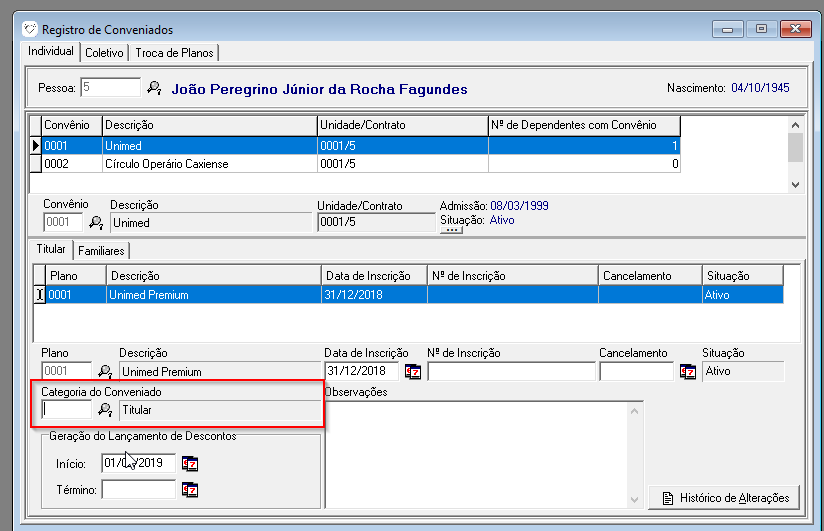Focus the Categoria do Conveniado code field
824x531 pixels.
(66, 409)
